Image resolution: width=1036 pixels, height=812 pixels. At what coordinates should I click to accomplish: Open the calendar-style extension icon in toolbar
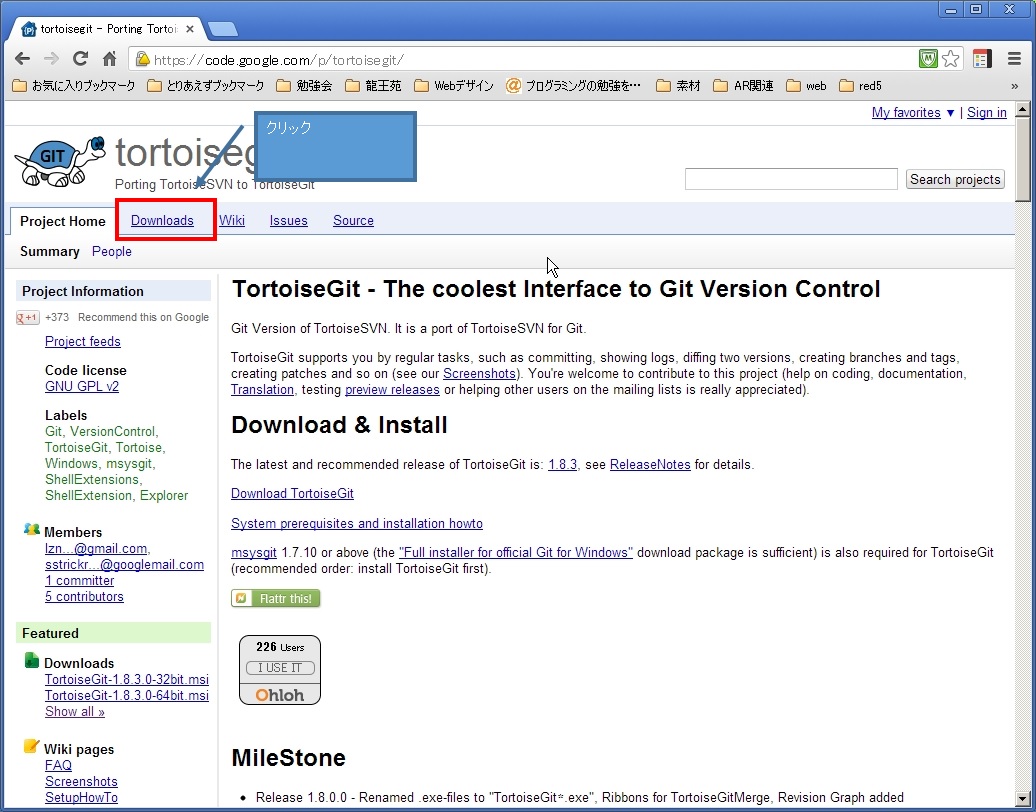tap(982, 59)
